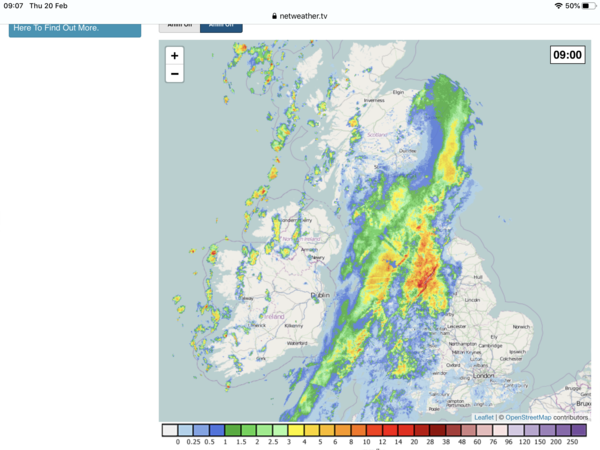Open the 'Here To Find Out More.' banner
600x450 pixels.
coord(75,29)
